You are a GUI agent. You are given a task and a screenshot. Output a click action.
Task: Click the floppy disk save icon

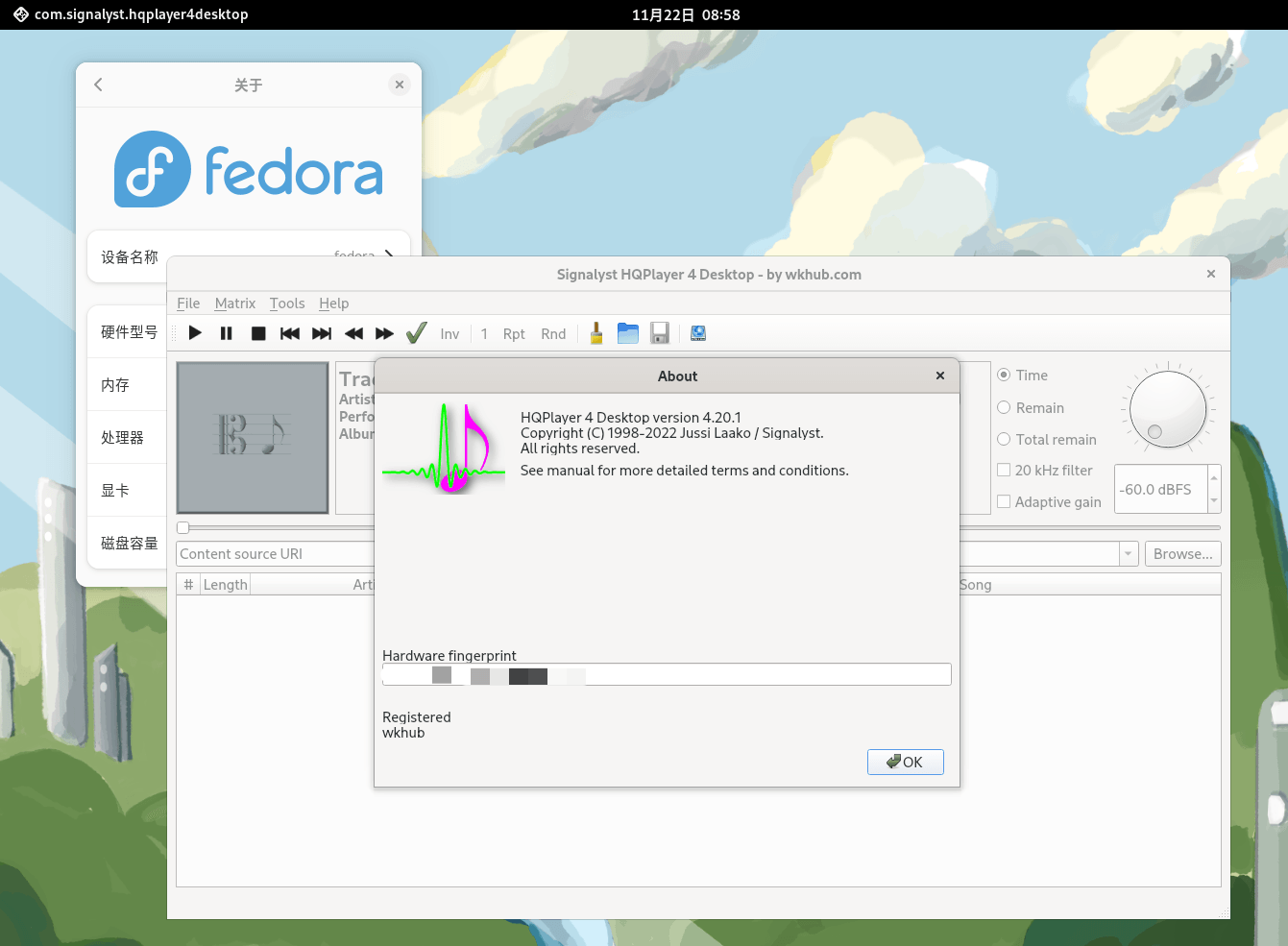(660, 333)
